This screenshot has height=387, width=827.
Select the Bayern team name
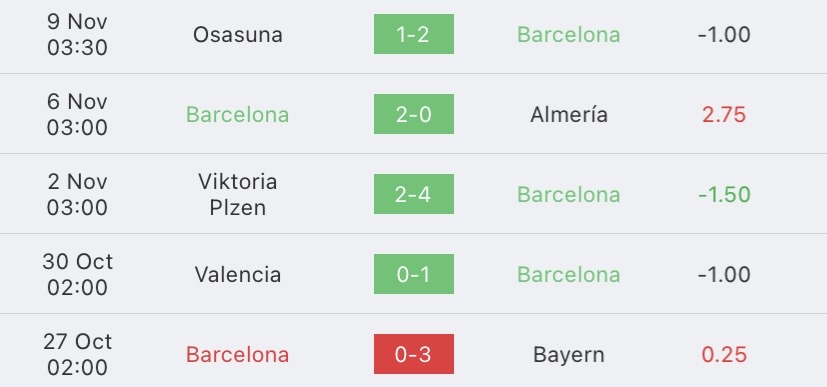[569, 355]
